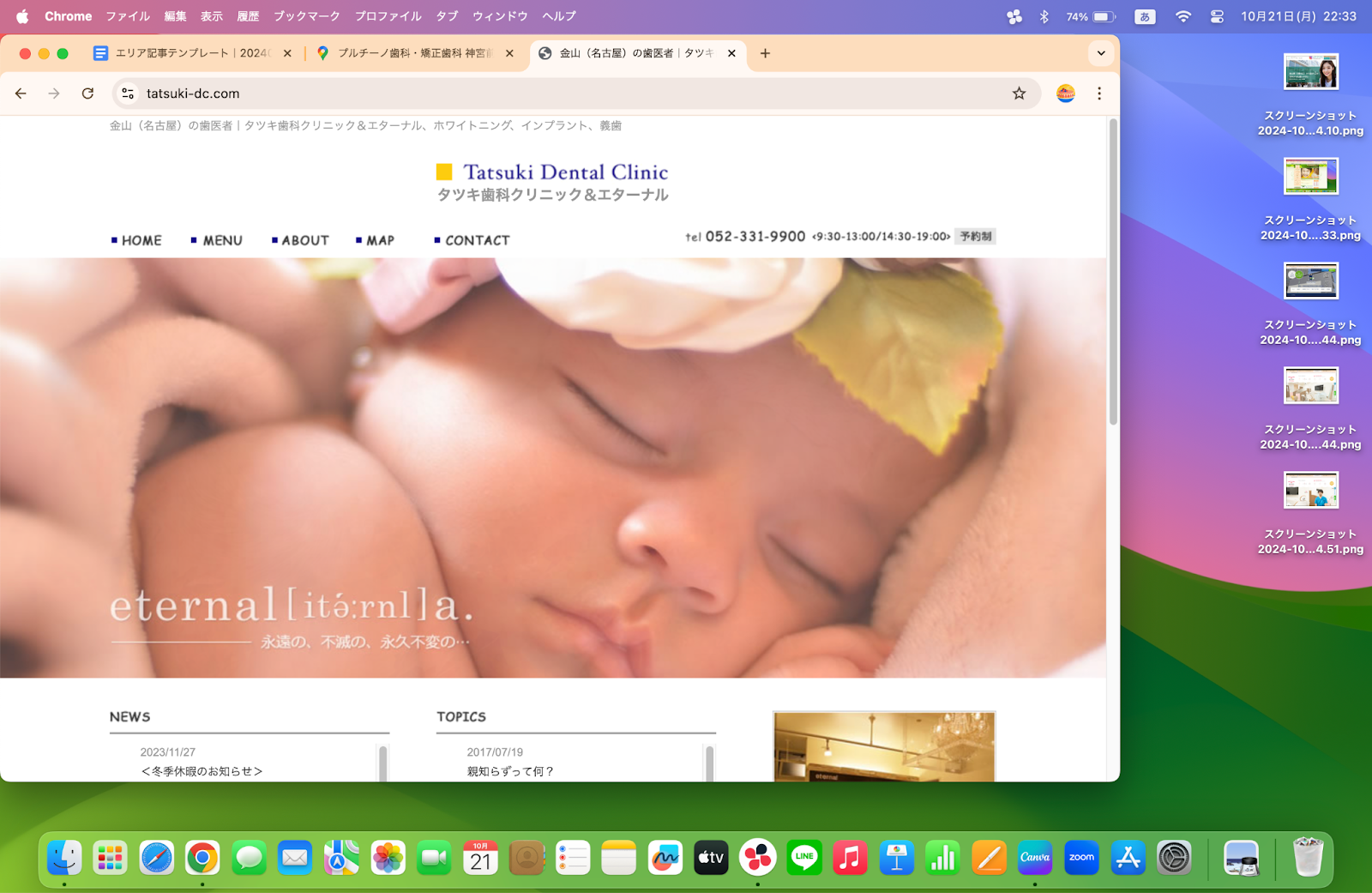This screenshot has height=893, width=1372.
Task: Open the ABOUT navigation link
Action: tap(300, 240)
